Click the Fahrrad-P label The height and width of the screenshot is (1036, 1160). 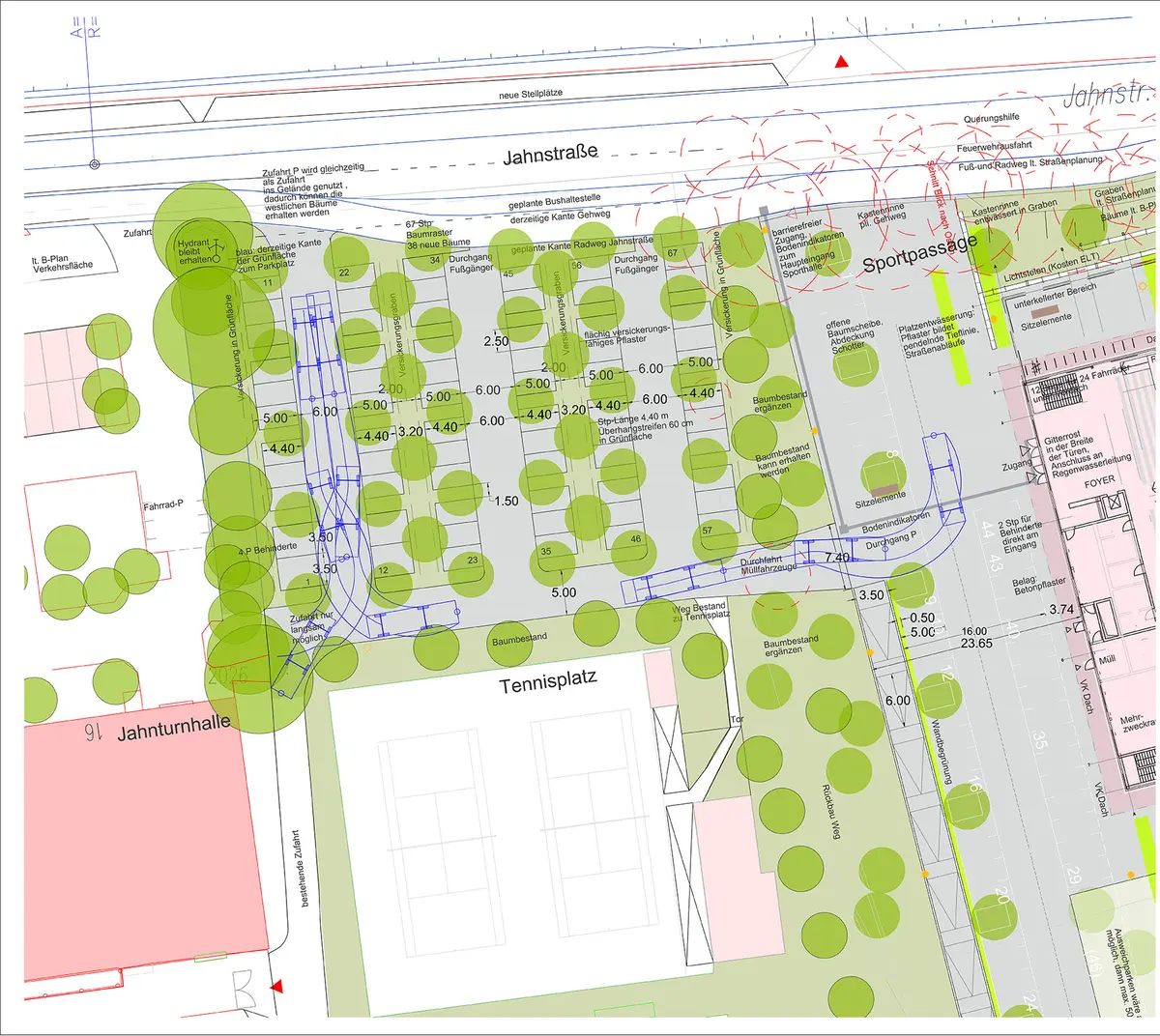click(163, 505)
